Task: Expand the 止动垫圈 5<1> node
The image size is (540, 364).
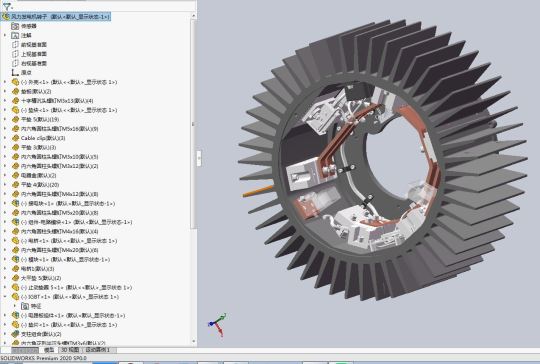Action: 5,287
